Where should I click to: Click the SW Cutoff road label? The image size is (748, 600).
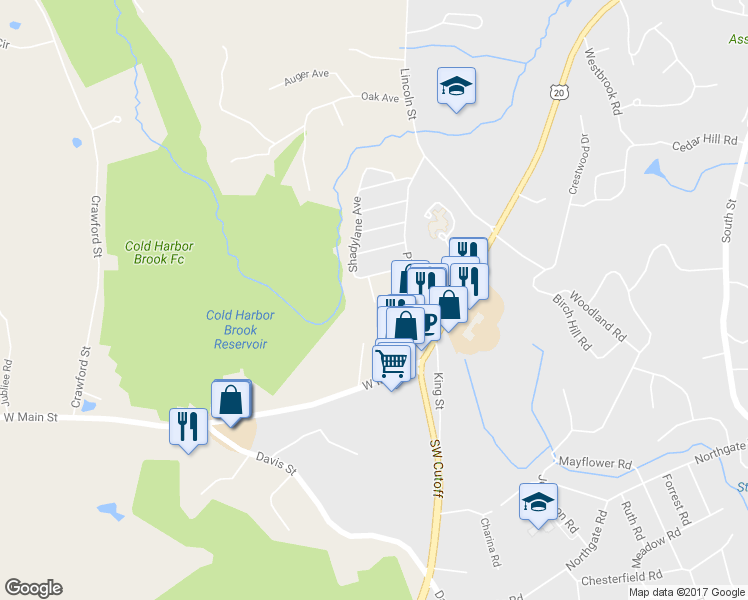436,468
